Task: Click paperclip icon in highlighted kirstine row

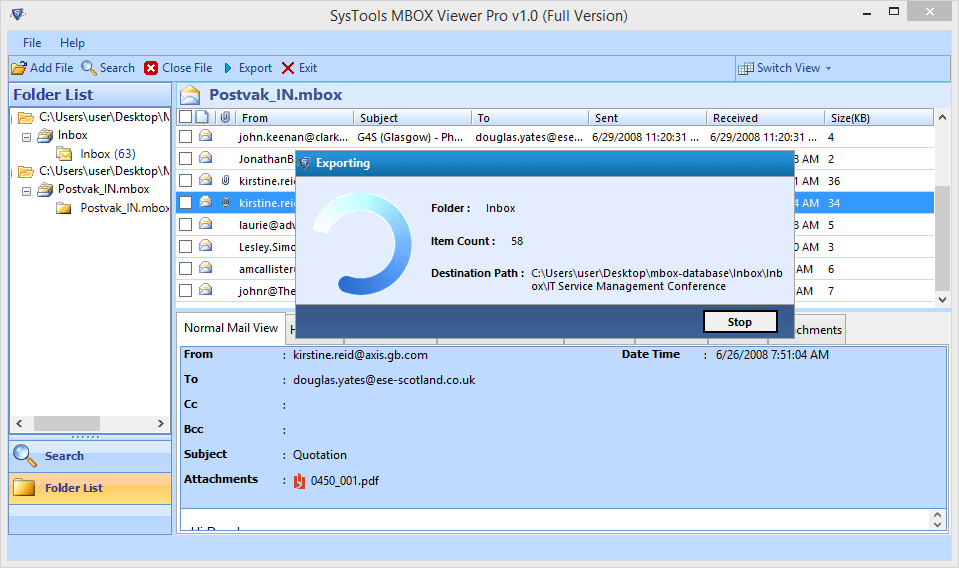Action: coord(225,202)
